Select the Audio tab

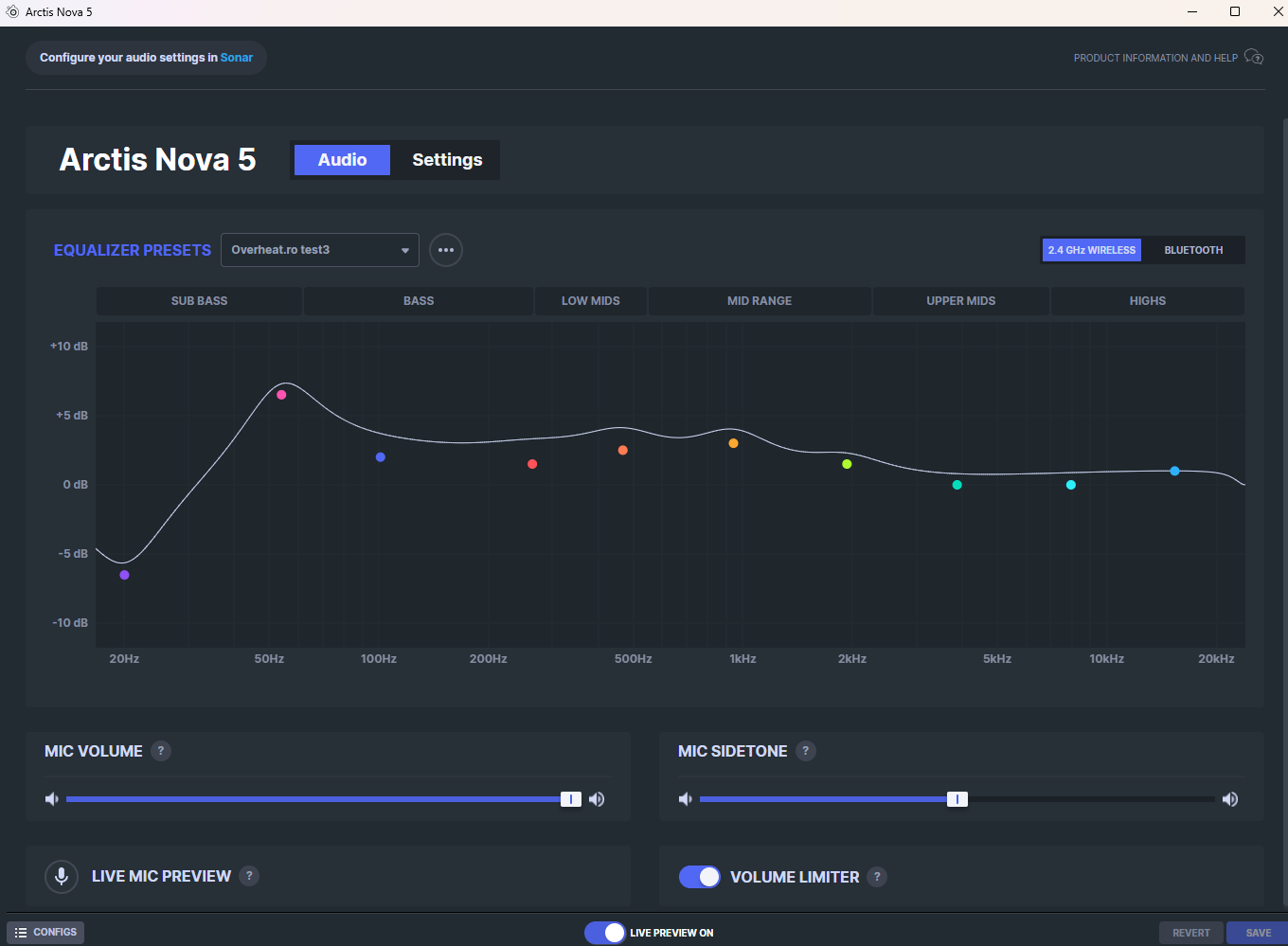(x=342, y=160)
